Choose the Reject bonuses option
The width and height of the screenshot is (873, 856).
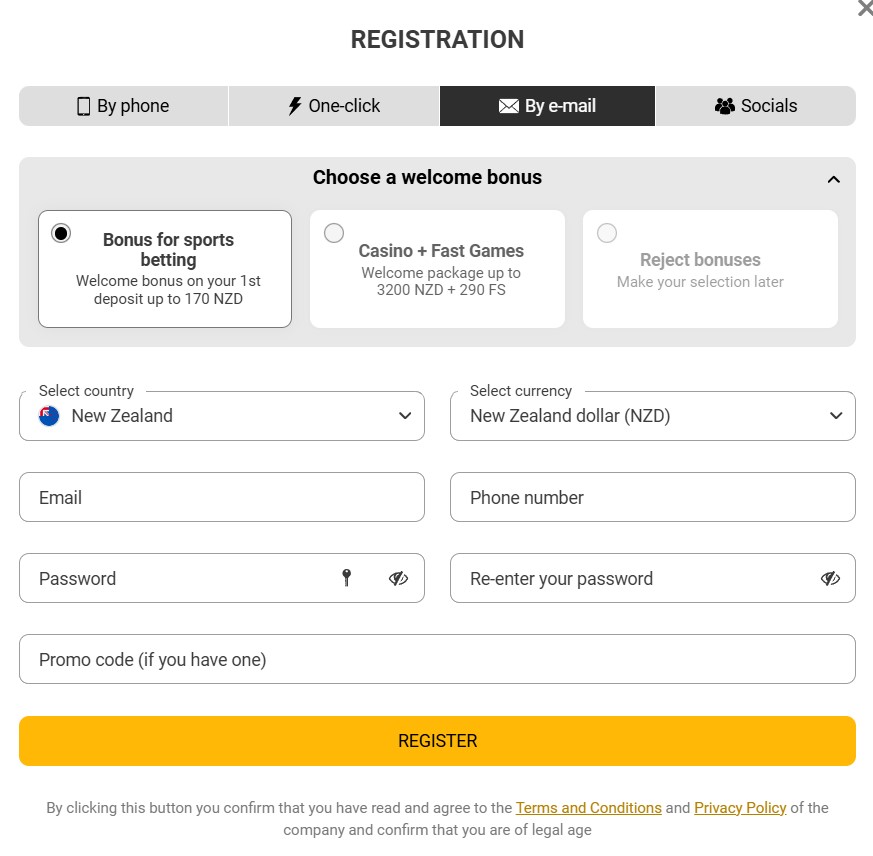(607, 232)
